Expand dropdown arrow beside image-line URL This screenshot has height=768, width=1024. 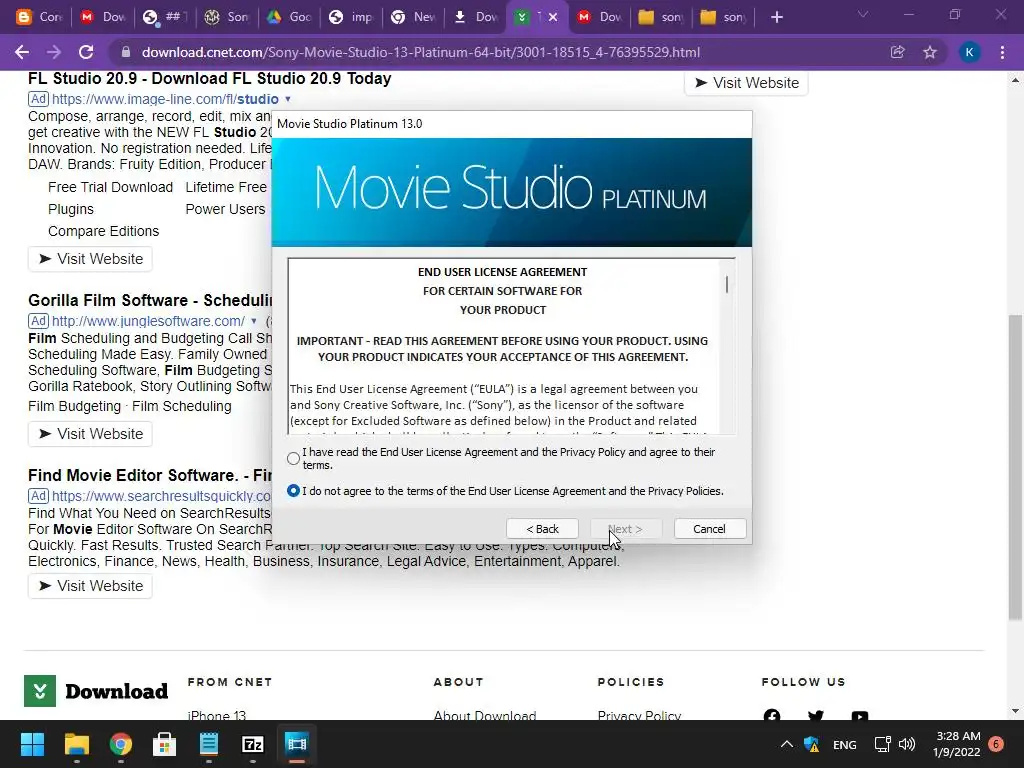click(287, 99)
